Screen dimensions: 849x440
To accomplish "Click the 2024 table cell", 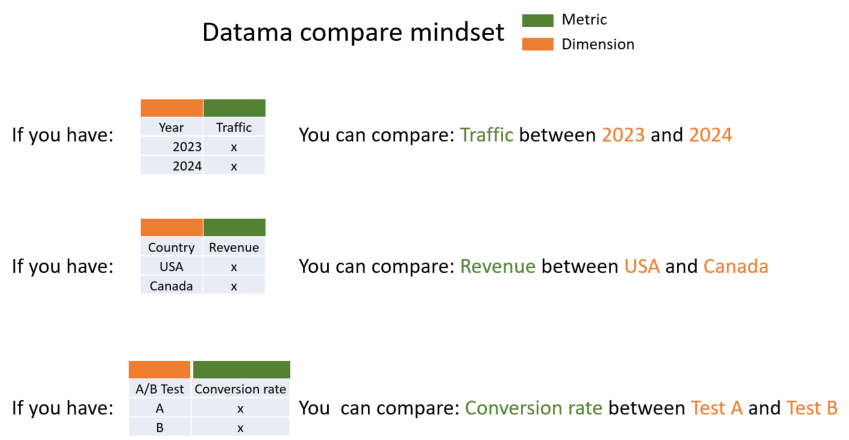I will point(171,166).
